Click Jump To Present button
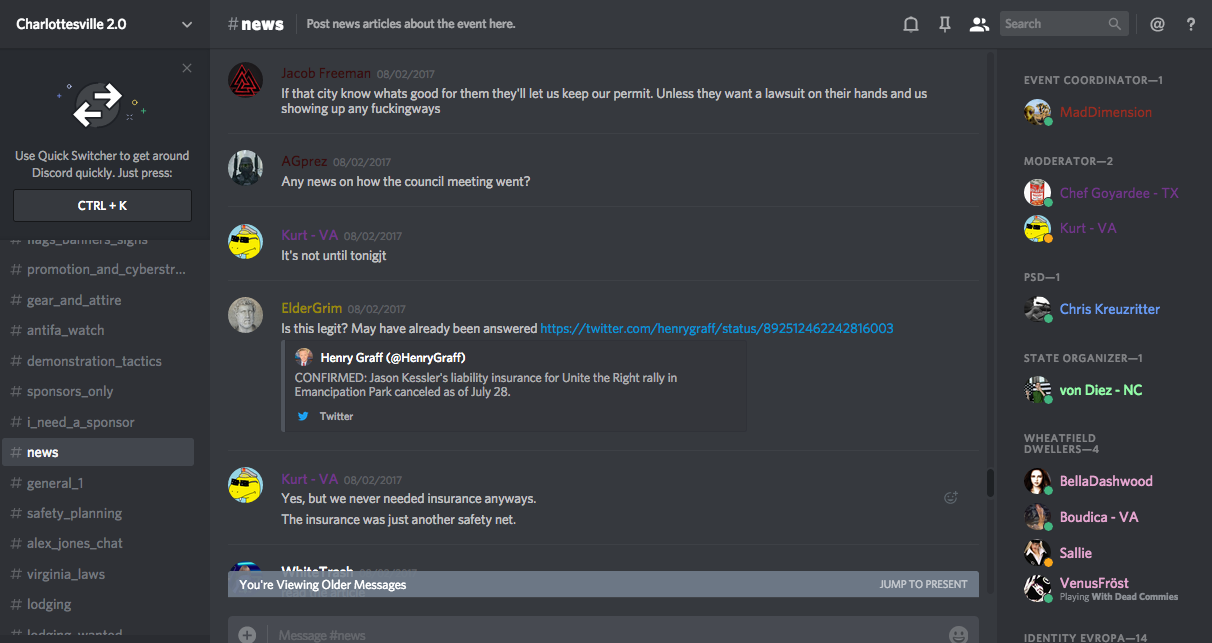The image size is (1212, 643). (x=923, y=584)
